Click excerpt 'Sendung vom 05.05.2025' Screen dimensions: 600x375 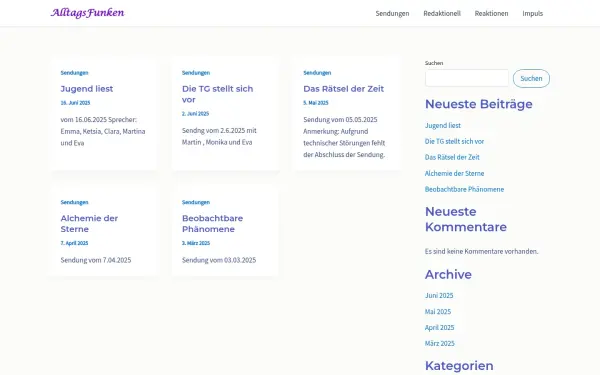340,120
